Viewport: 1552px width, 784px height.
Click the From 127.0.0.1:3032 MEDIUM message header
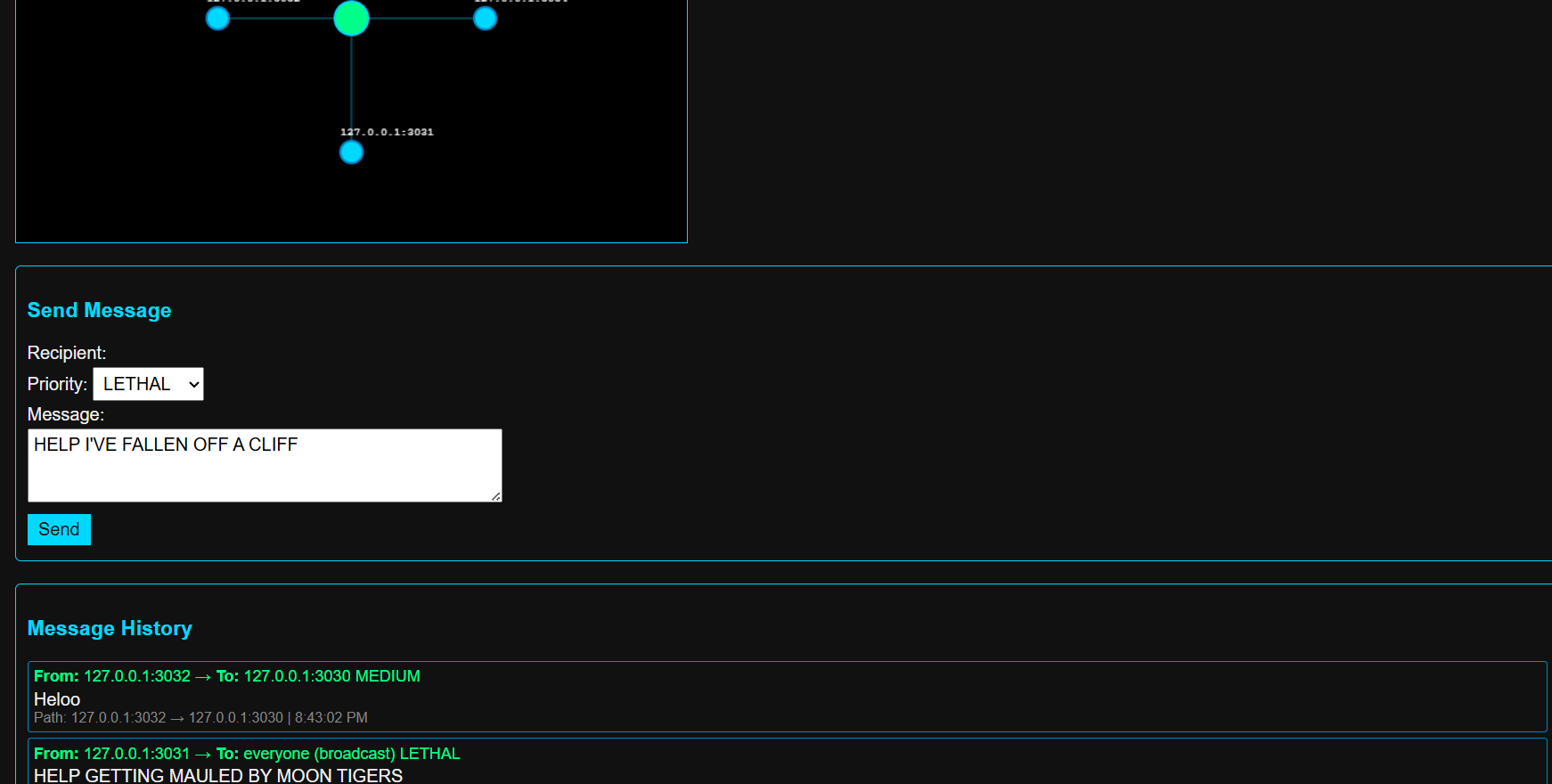tap(227, 676)
